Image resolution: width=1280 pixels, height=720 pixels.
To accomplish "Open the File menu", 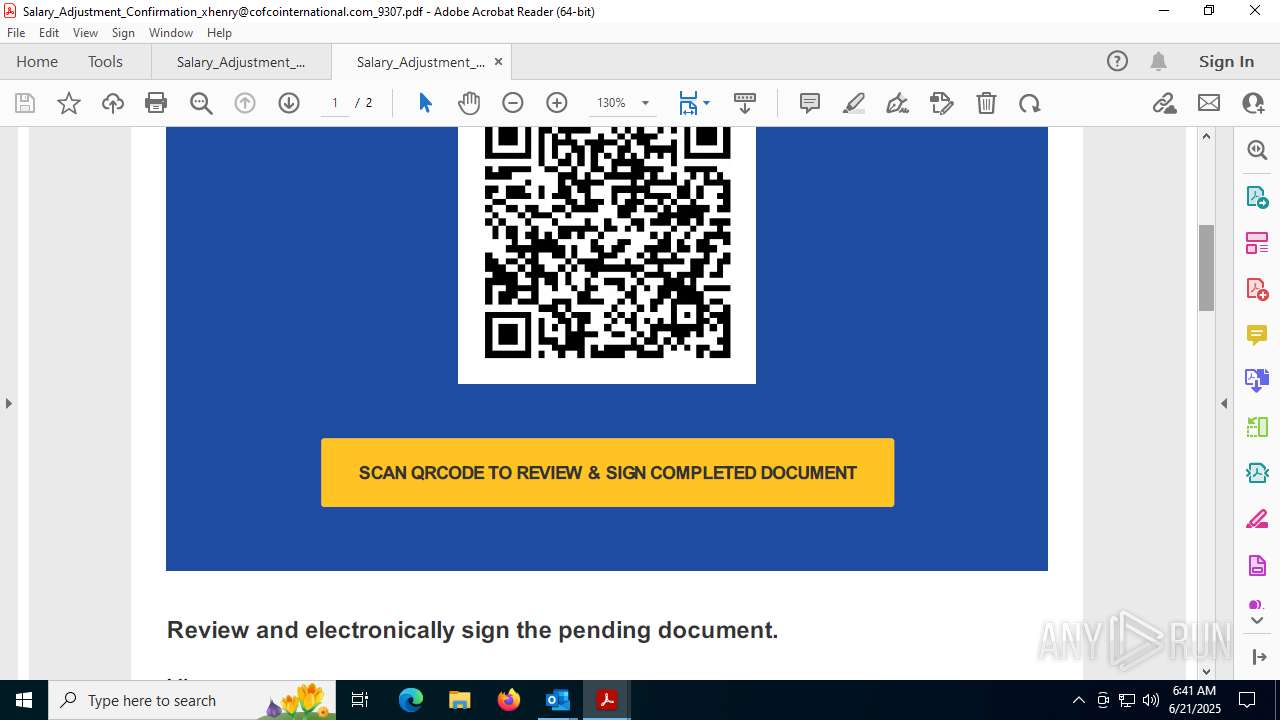I will point(16,32).
